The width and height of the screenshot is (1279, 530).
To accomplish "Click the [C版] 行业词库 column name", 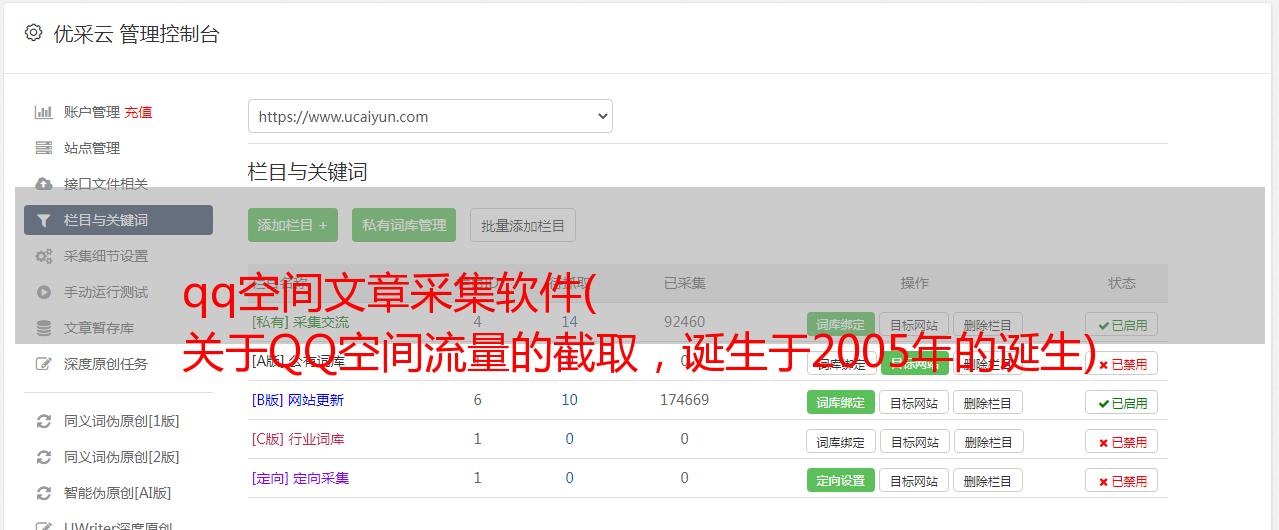I will [x=298, y=439].
